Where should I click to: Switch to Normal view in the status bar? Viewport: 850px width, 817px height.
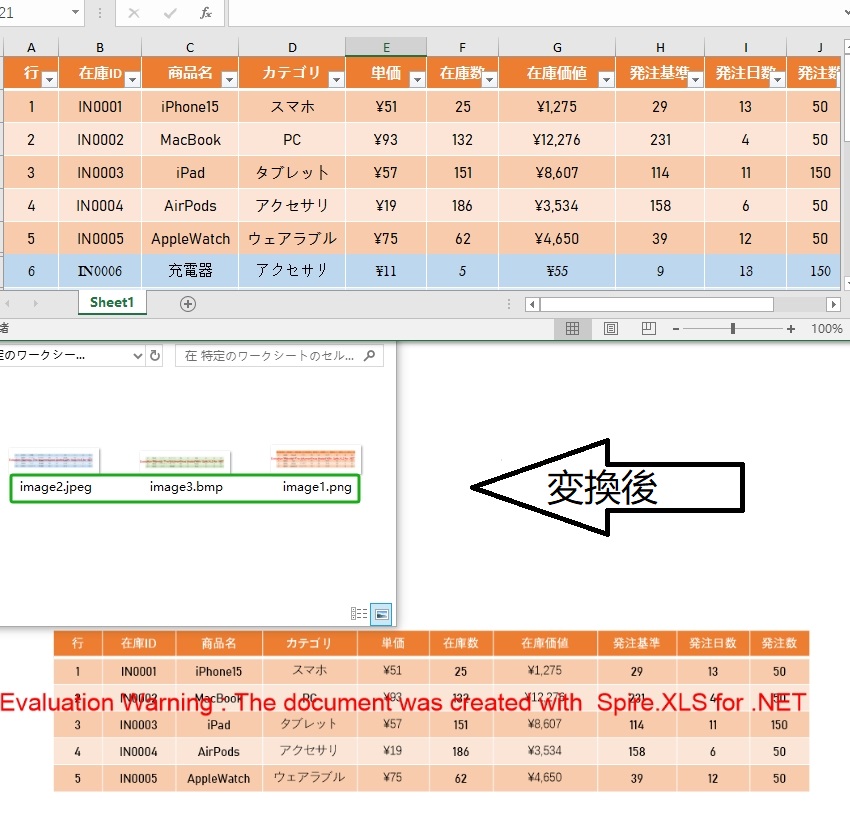click(572, 329)
